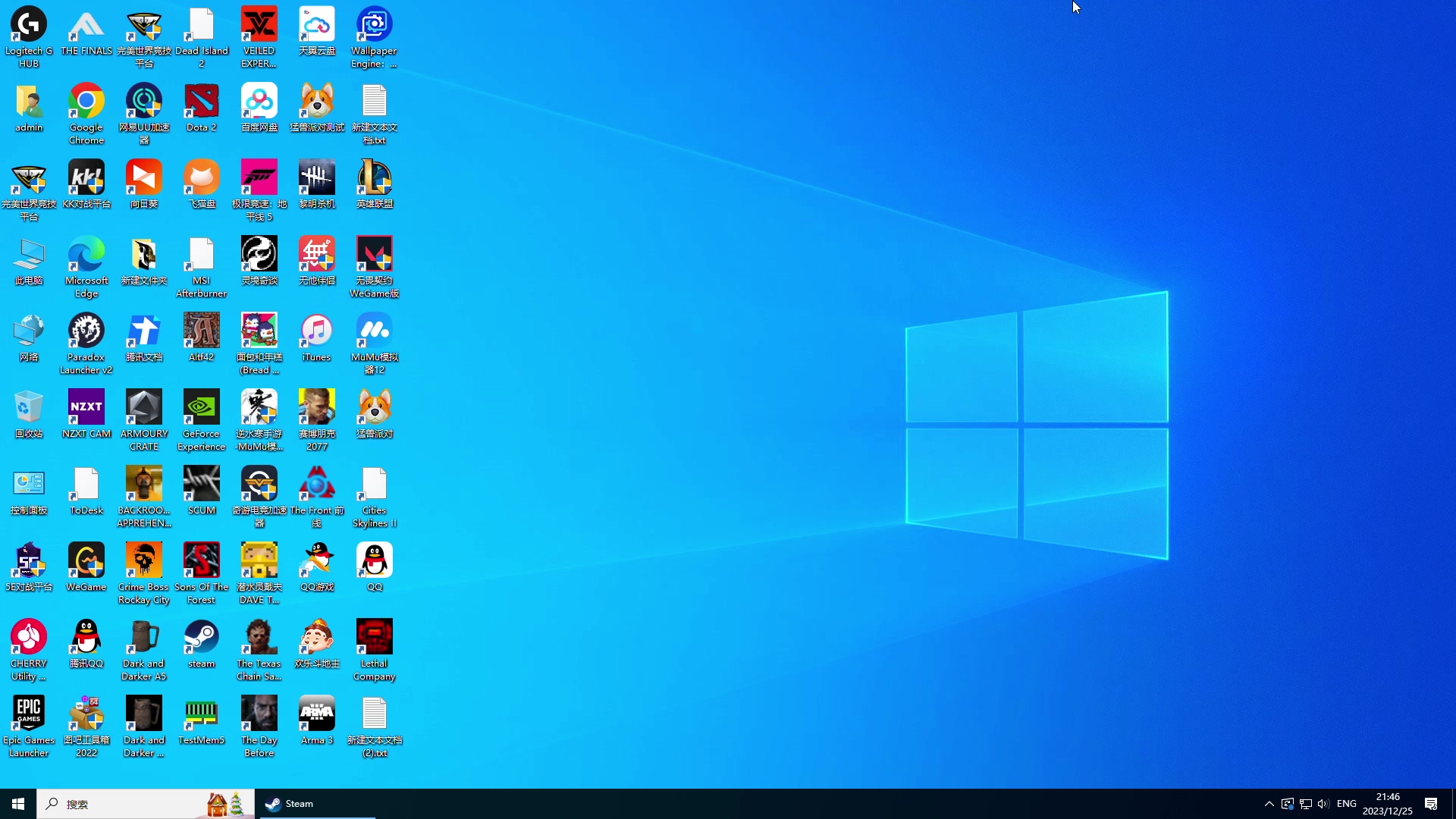The height and width of the screenshot is (819, 1456).
Task: Click the taskbar search box 搜索
Action: tap(146, 804)
